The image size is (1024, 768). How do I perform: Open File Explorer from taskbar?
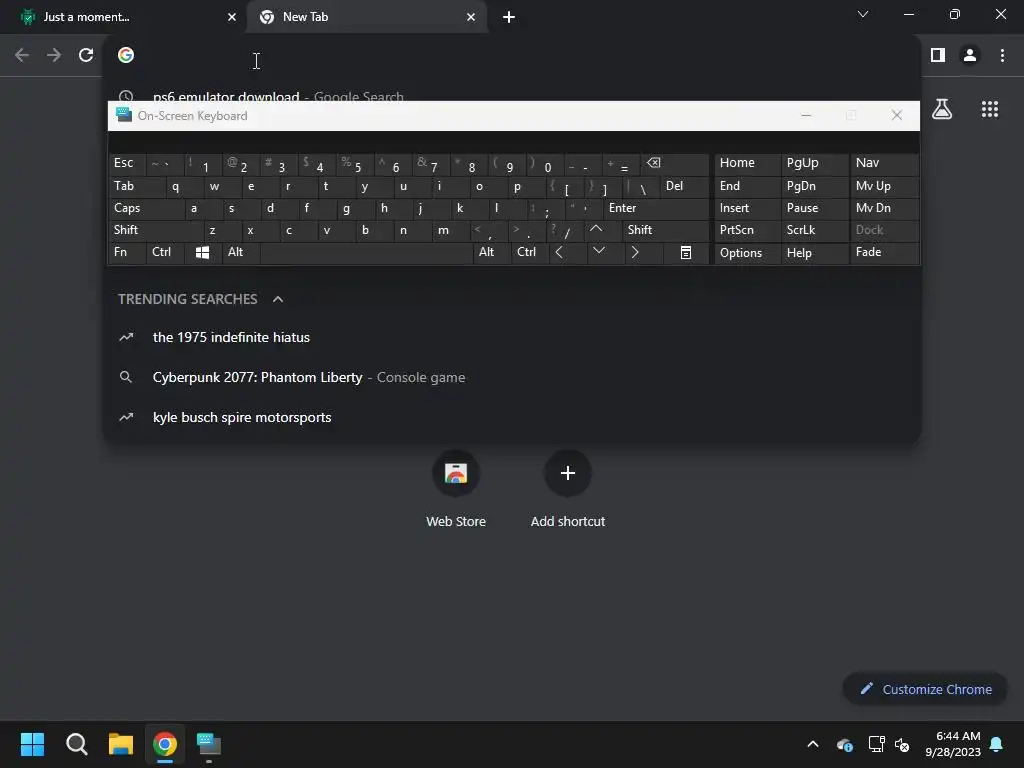121,744
